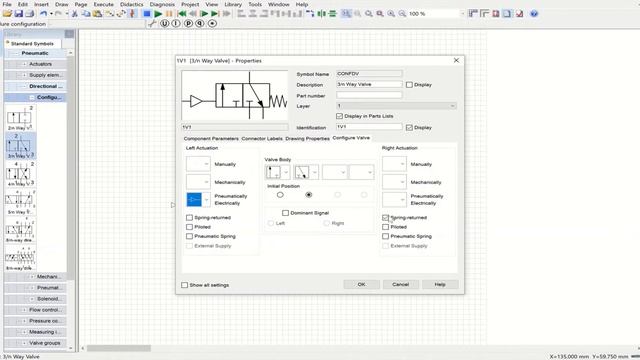Expand the Actuators library category
Image resolution: width=640 pixels, height=360 pixels.
click(x=24, y=64)
